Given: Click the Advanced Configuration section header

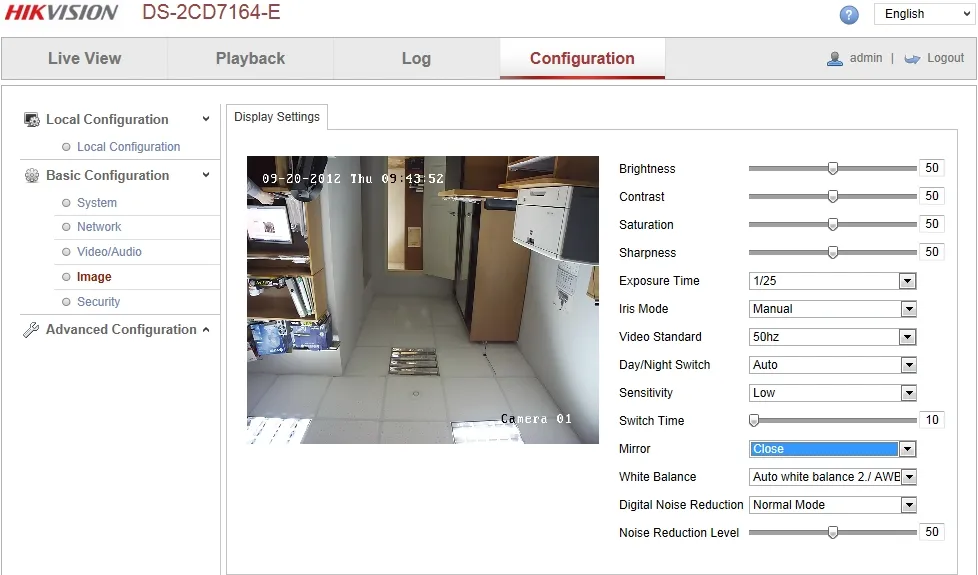Looking at the screenshot, I should click(x=120, y=329).
